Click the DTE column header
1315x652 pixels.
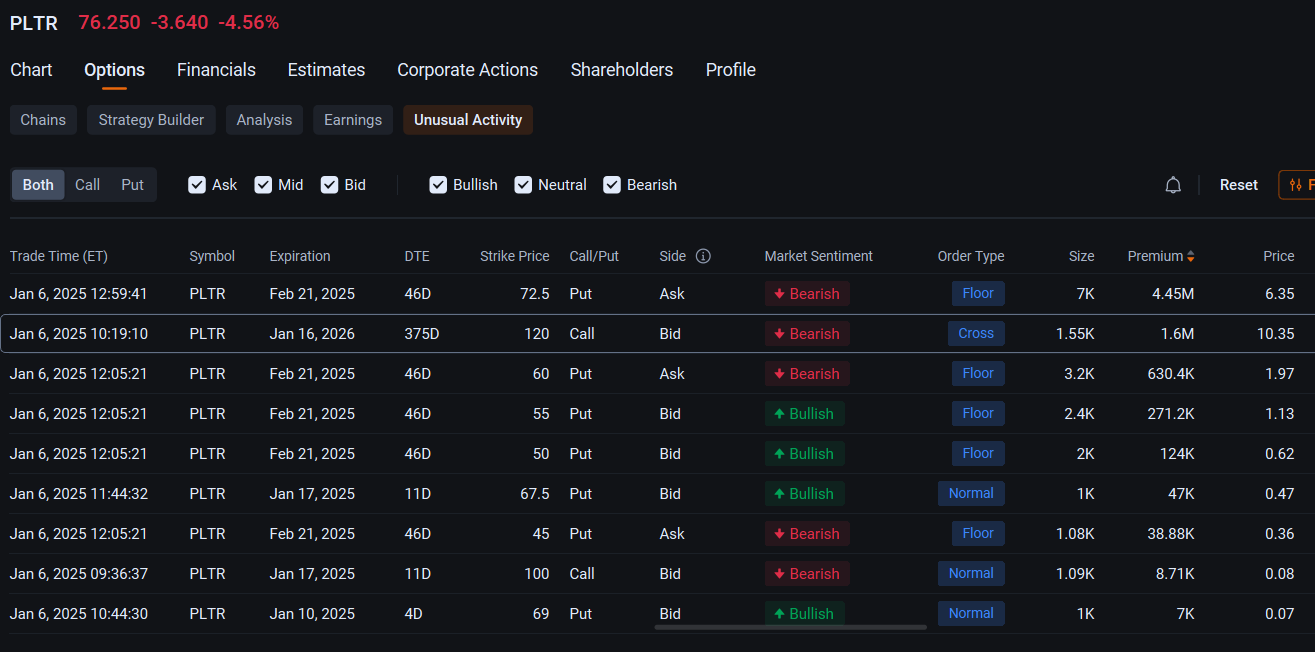pos(417,256)
